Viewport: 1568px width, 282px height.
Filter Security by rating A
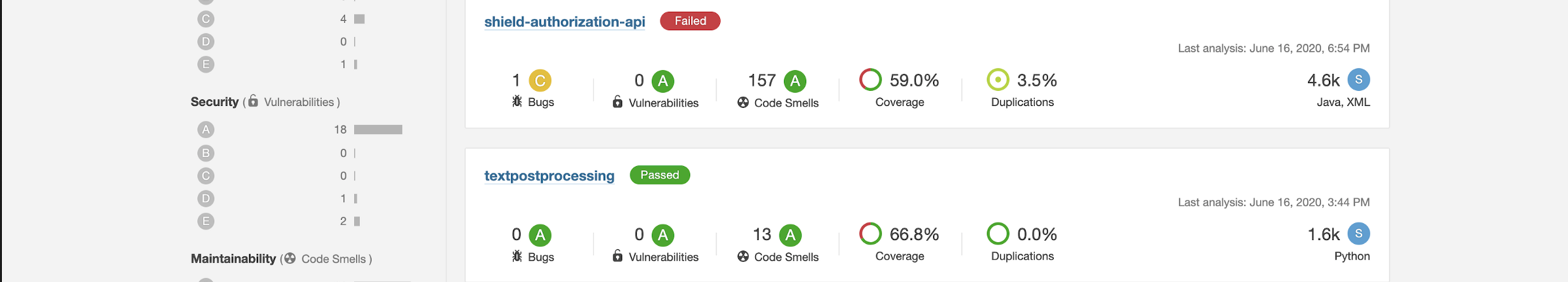206,130
